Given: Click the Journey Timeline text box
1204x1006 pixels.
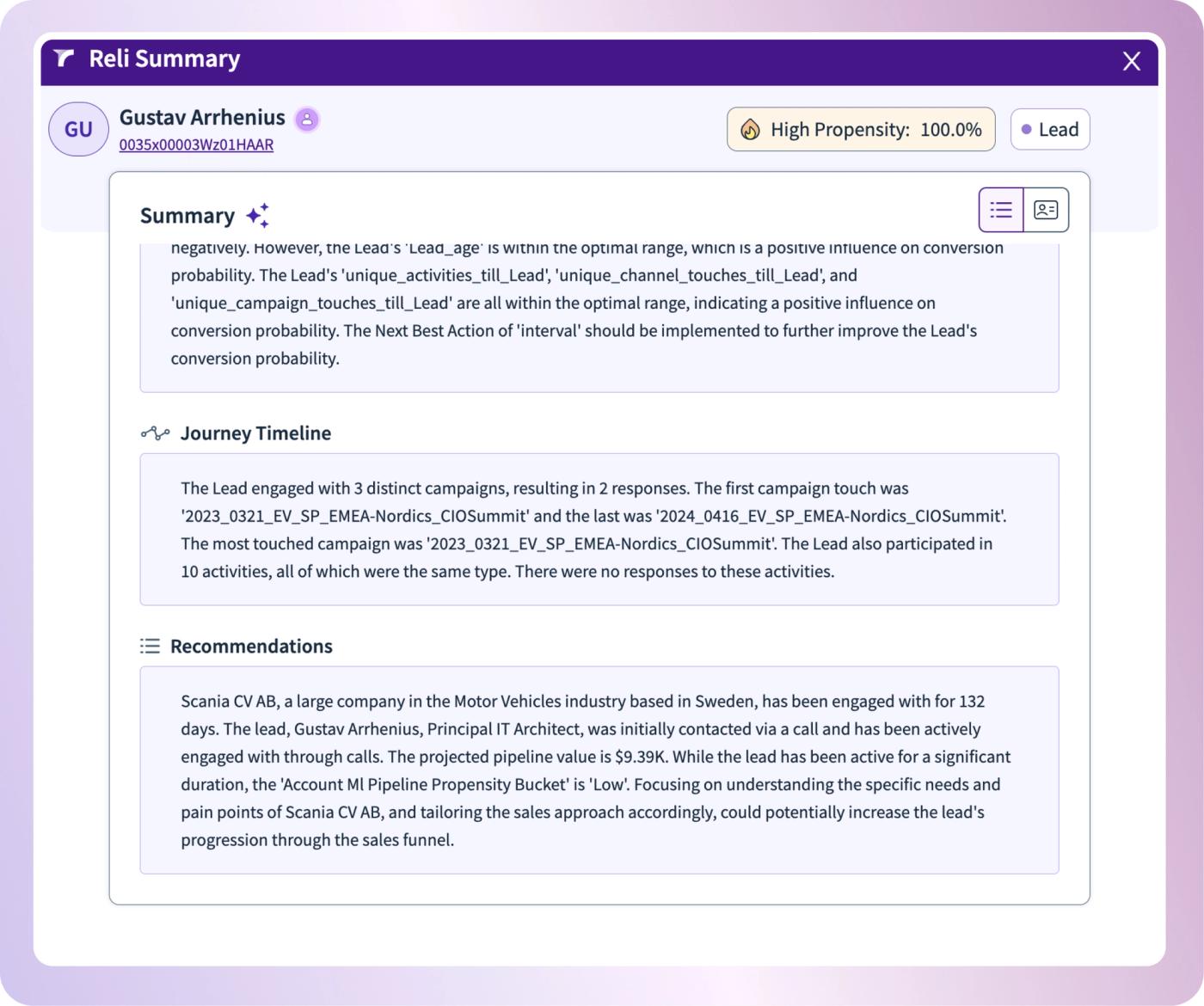Looking at the screenshot, I should (x=599, y=530).
